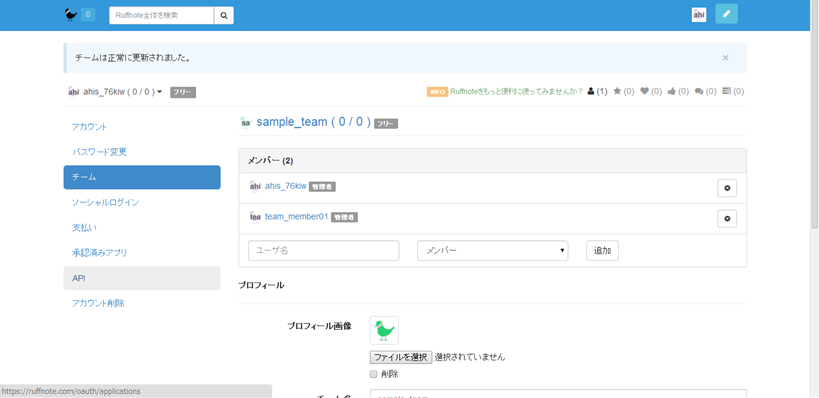
Task: Click the comments bubble count icon
Action: coord(699,91)
